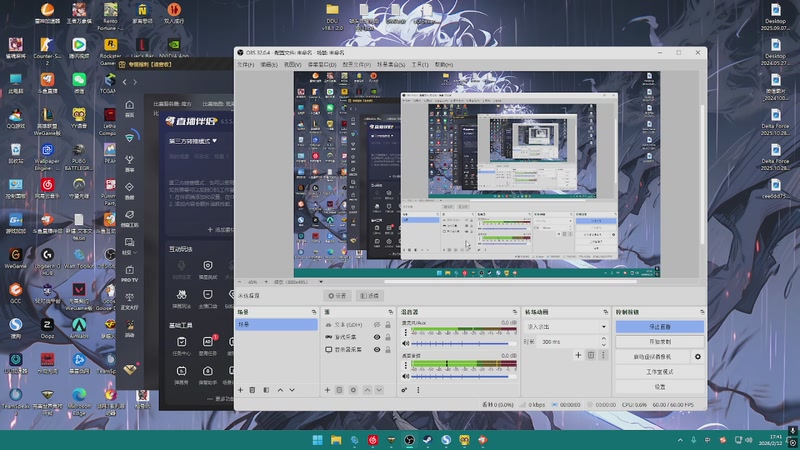Image resolution: width=800 pixels, height=450 pixels.
Task: Open OBS Studio from the taskbar
Action: [x=409, y=440]
